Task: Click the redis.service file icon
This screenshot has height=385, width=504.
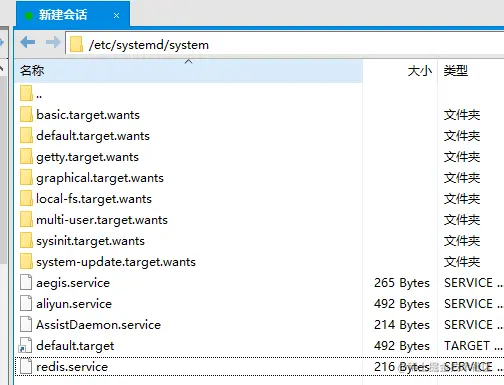Action: coord(26,366)
